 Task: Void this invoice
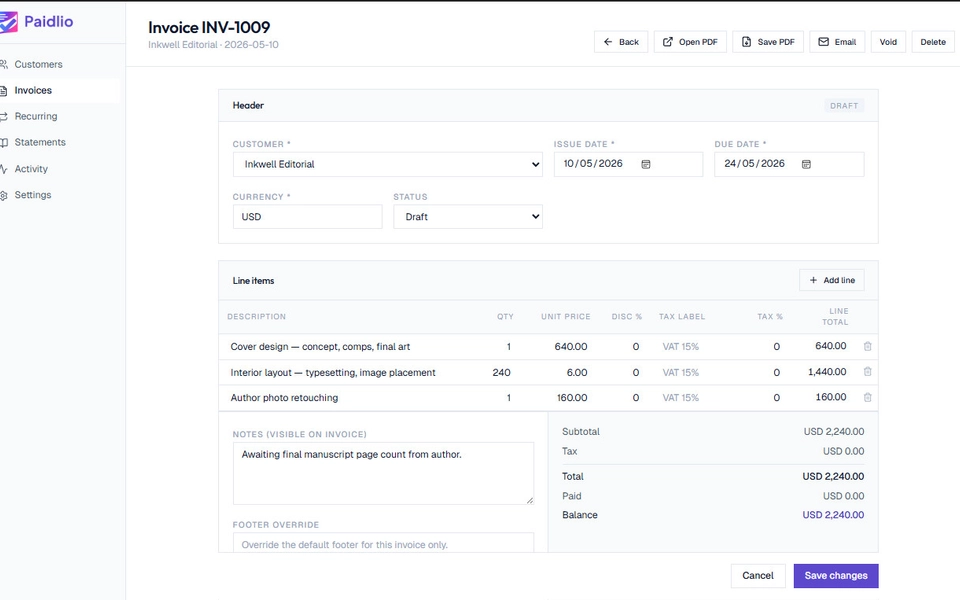[888, 42]
